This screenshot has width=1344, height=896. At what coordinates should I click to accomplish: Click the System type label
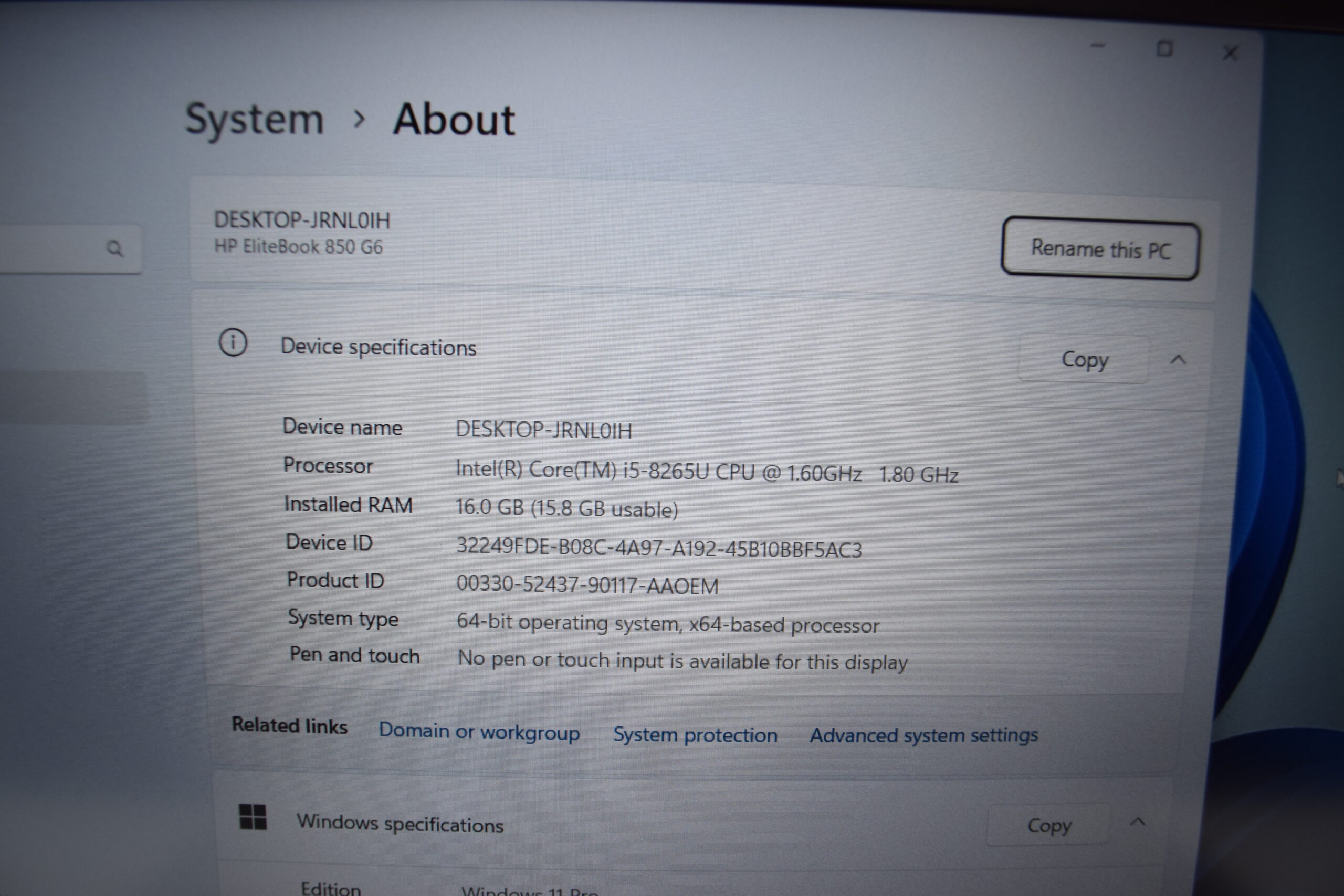(343, 618)
